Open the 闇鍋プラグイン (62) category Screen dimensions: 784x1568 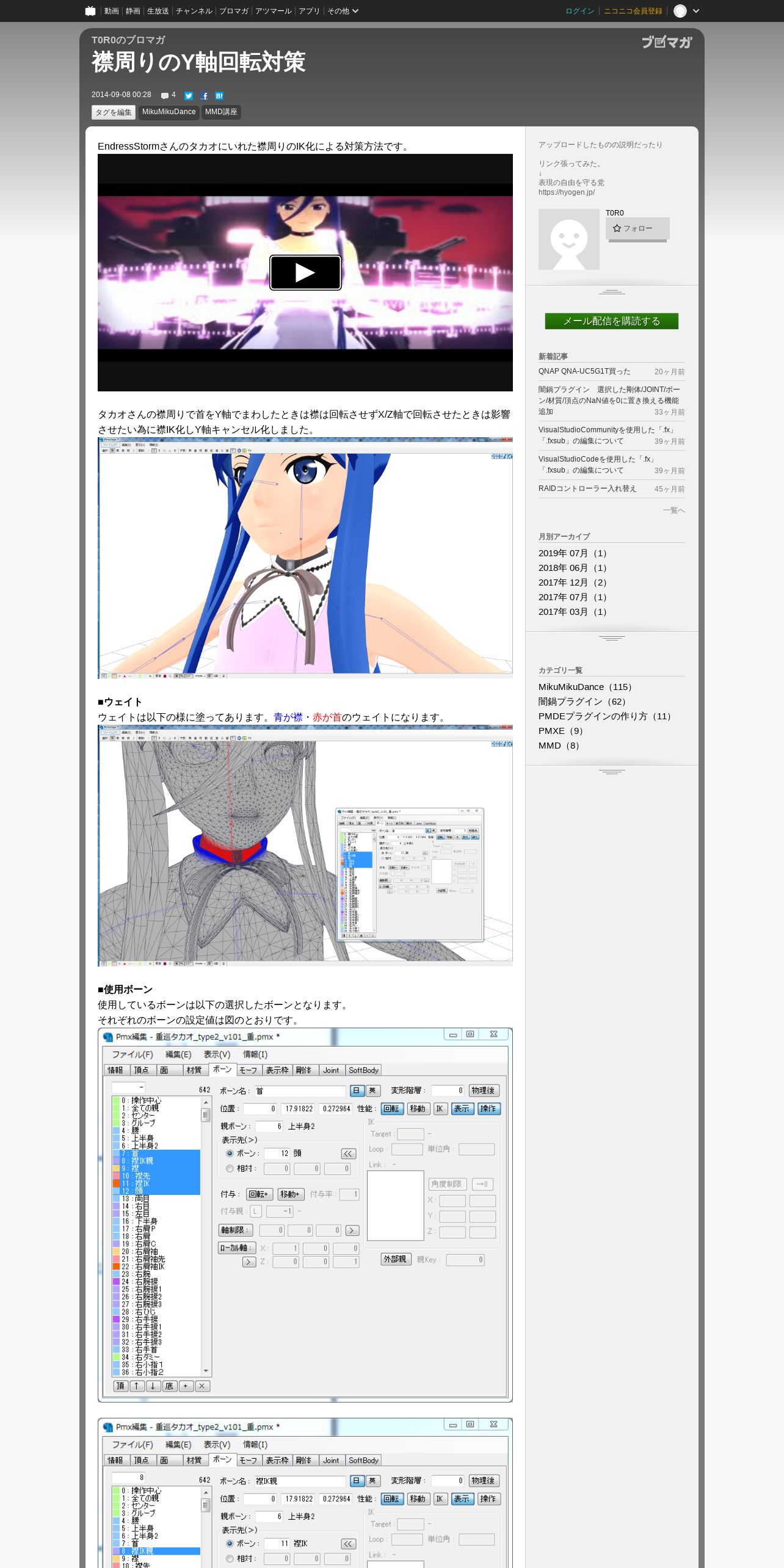pos(583,702)
